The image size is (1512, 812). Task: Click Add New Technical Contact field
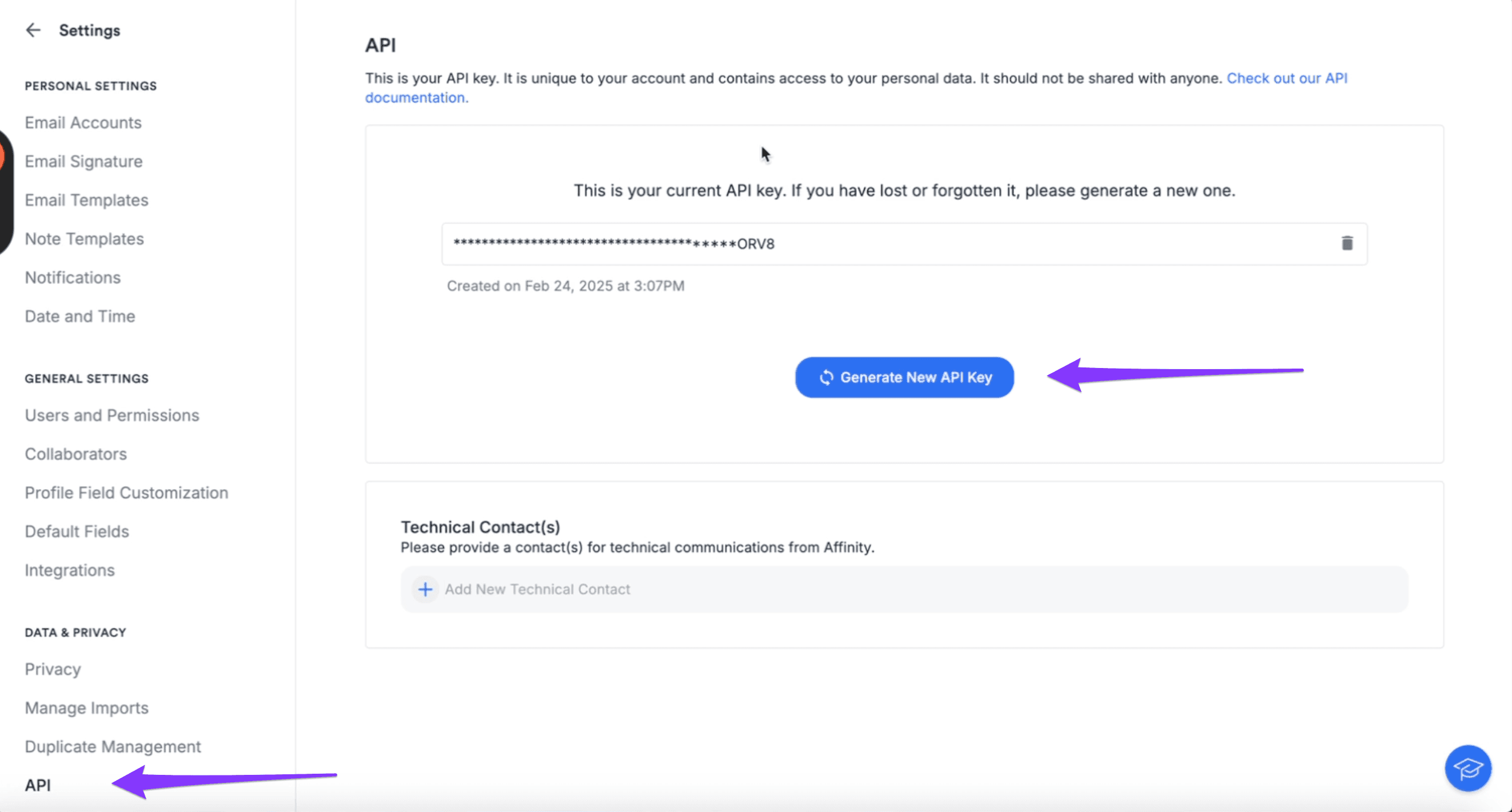point(904,589)
